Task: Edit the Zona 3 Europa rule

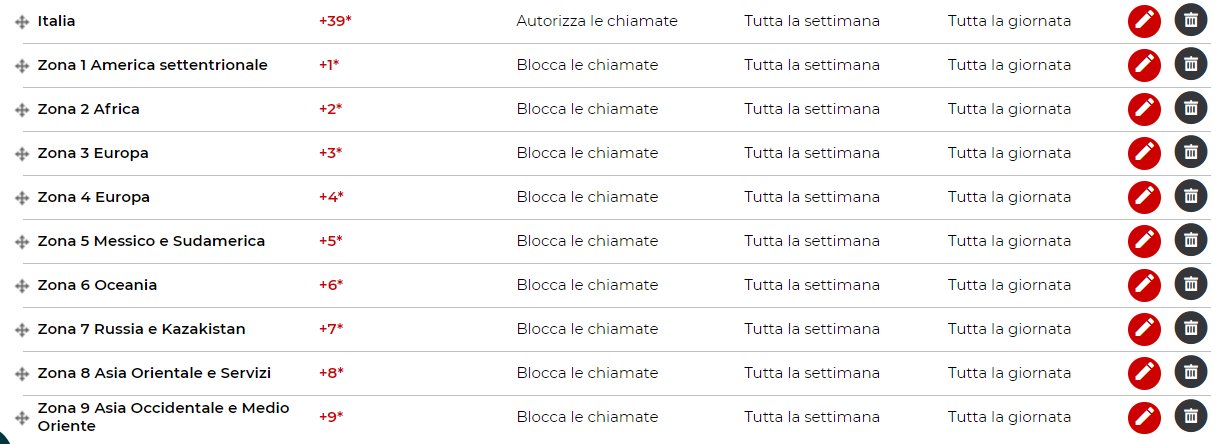Action: [1144, 153]
